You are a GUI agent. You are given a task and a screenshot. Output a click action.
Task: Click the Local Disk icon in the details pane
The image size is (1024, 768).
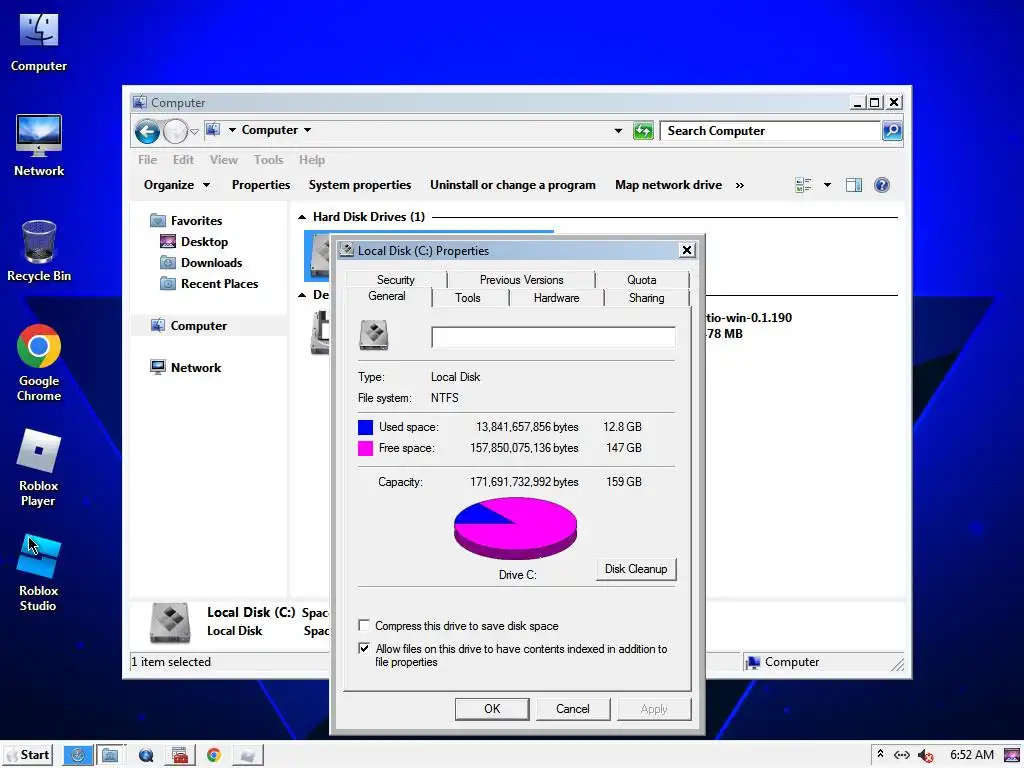click(170, 622)
